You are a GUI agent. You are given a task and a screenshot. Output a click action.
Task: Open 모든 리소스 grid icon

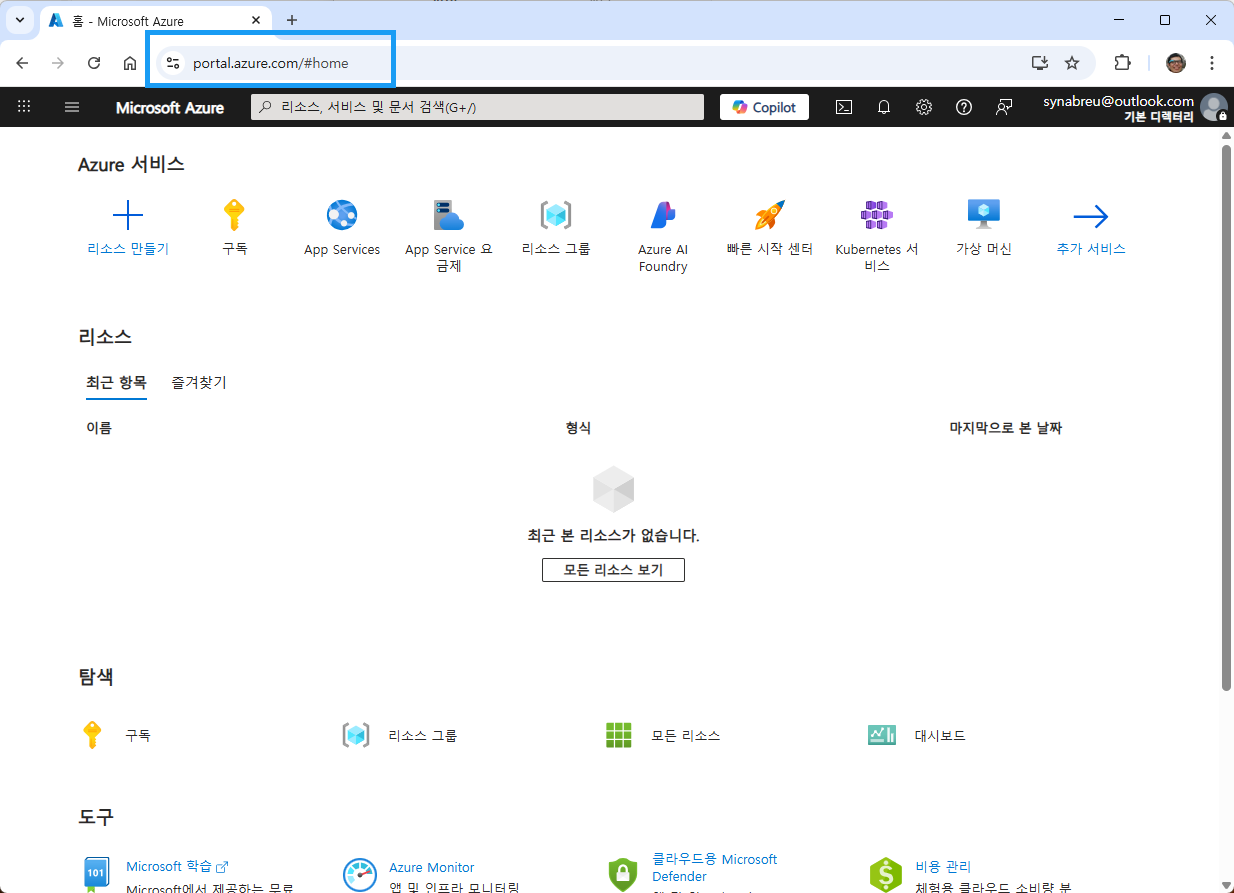point(619,735)
